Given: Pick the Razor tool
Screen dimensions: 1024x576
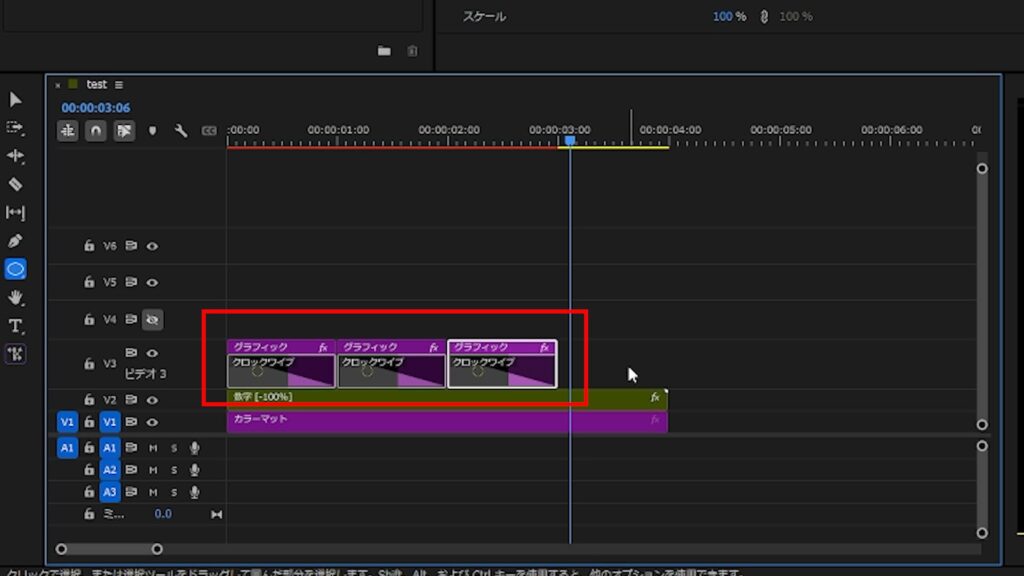Looking at the screenshot, I should point(15,185).
